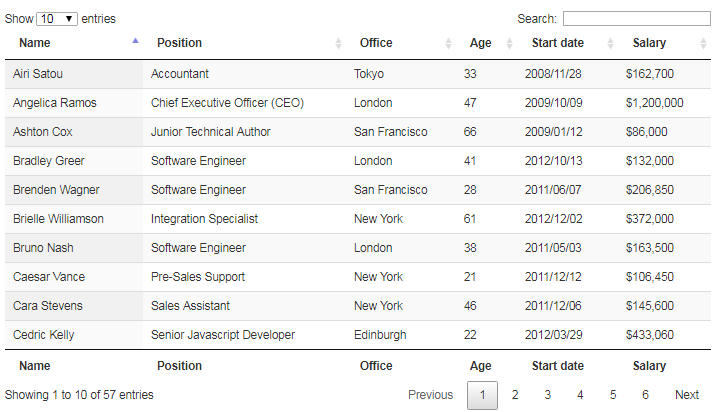
Task: Select current page 1 button
Action: tap(482, 395)
